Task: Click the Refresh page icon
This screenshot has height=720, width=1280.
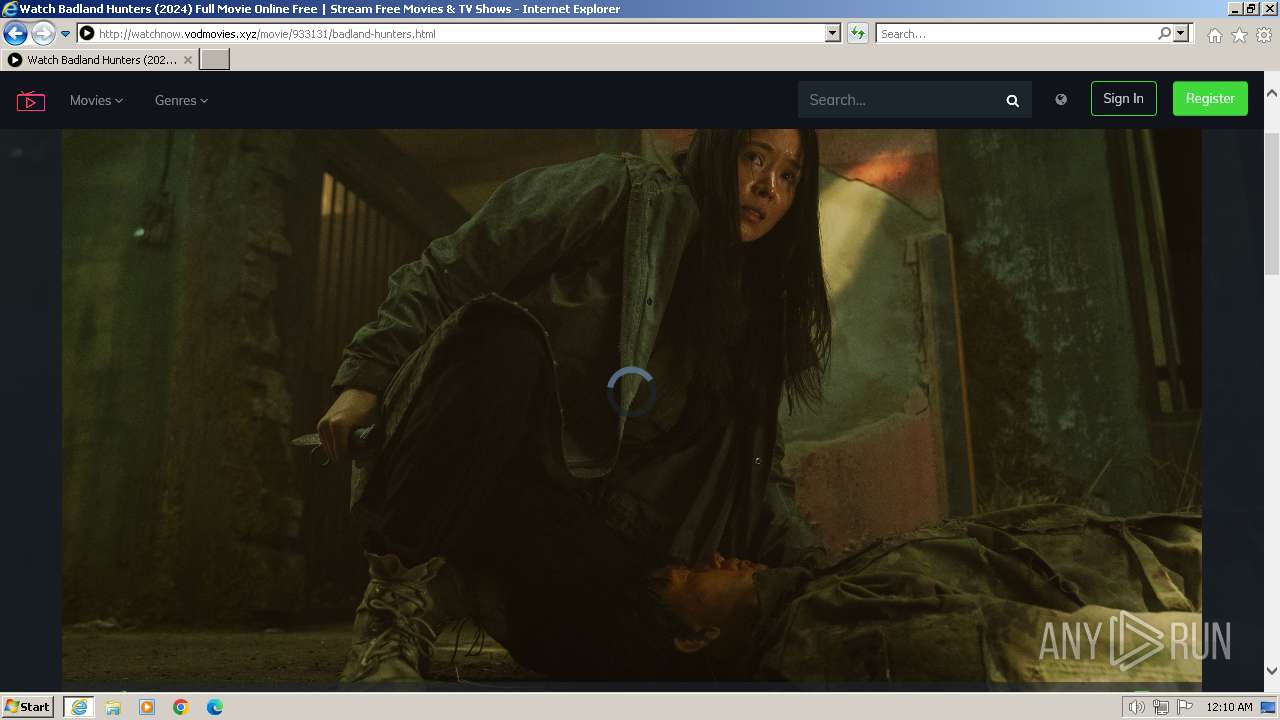Action: (858, 33)
